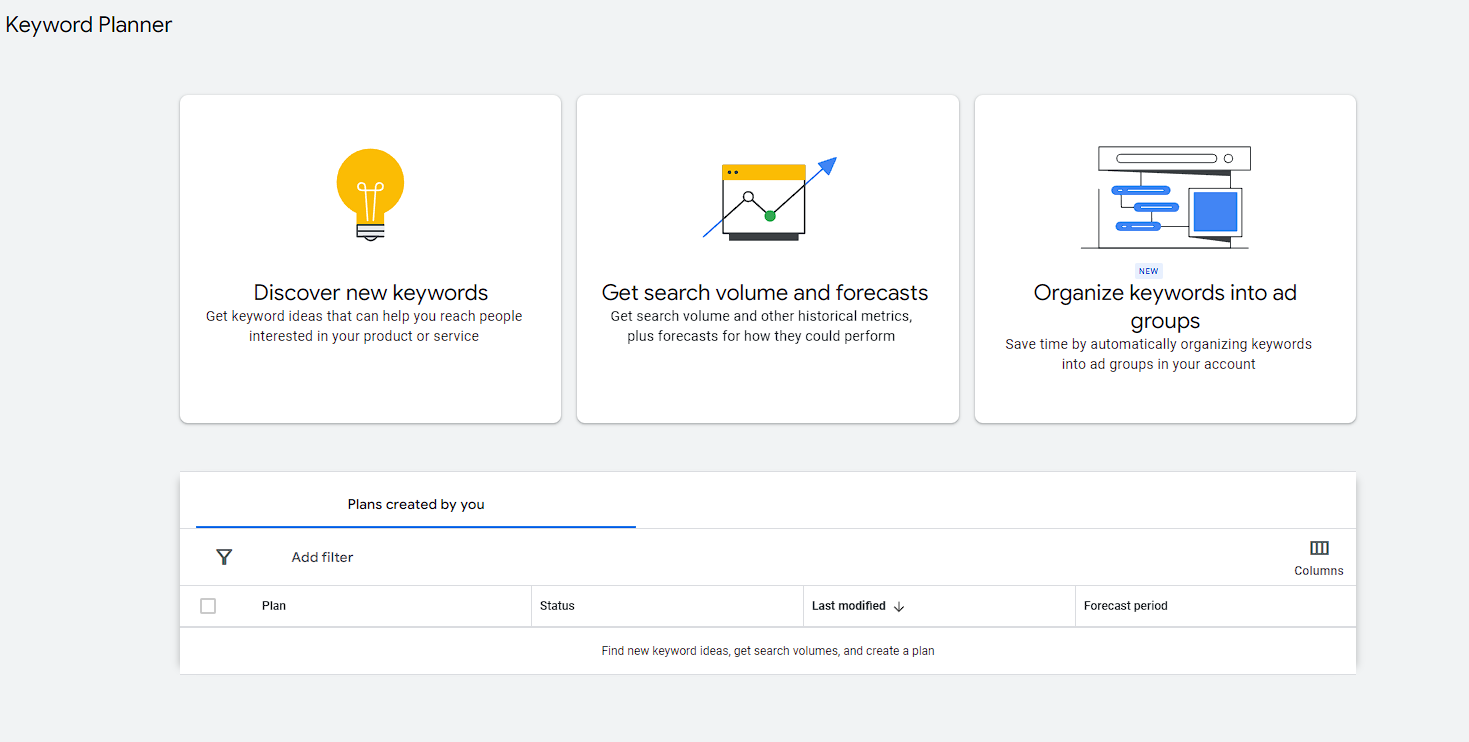Click Add filter
The width and height of the screenshot is (1469, 742).
[321, 557]
